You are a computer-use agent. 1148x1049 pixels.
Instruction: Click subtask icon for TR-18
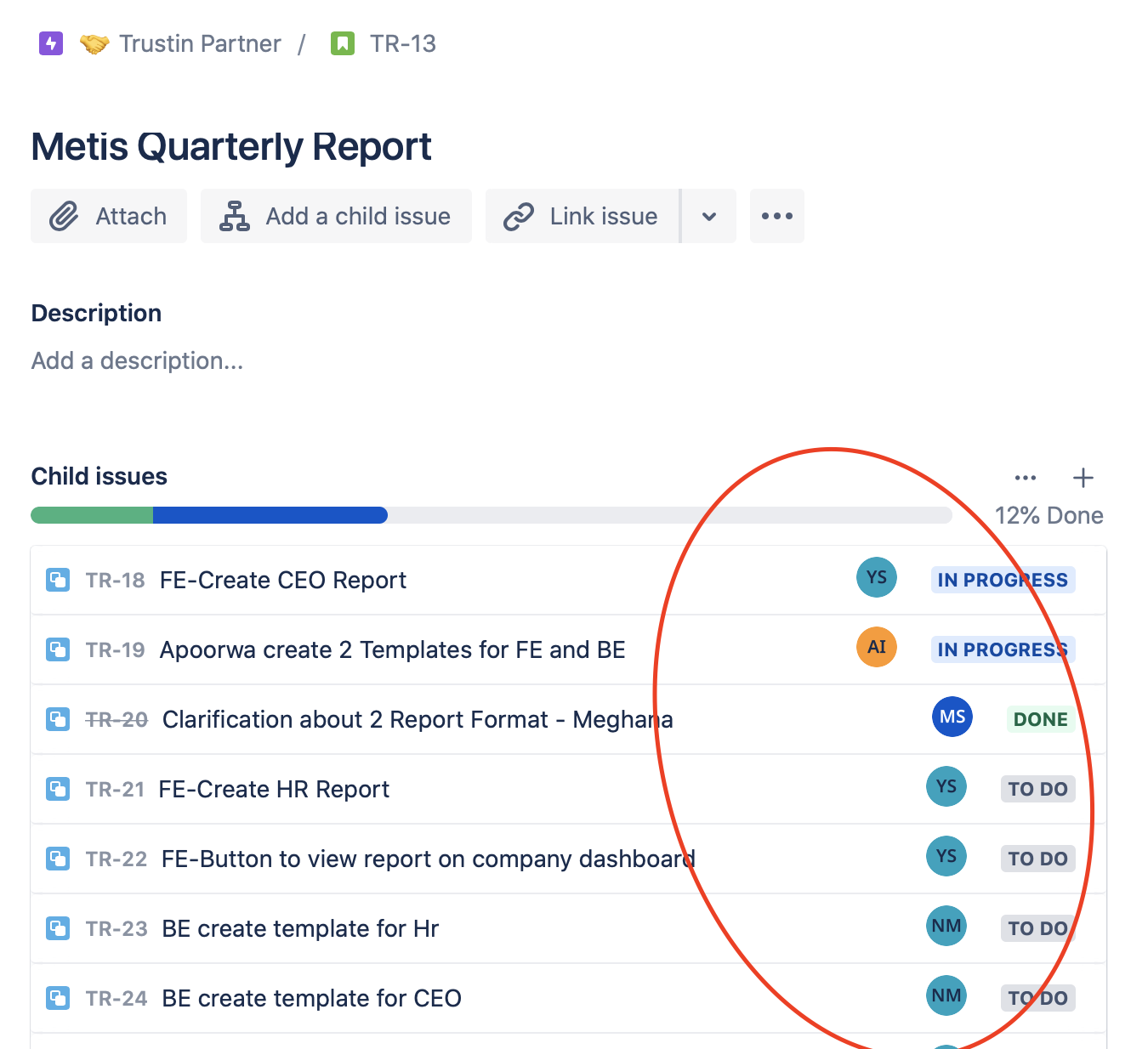(58, 580)
